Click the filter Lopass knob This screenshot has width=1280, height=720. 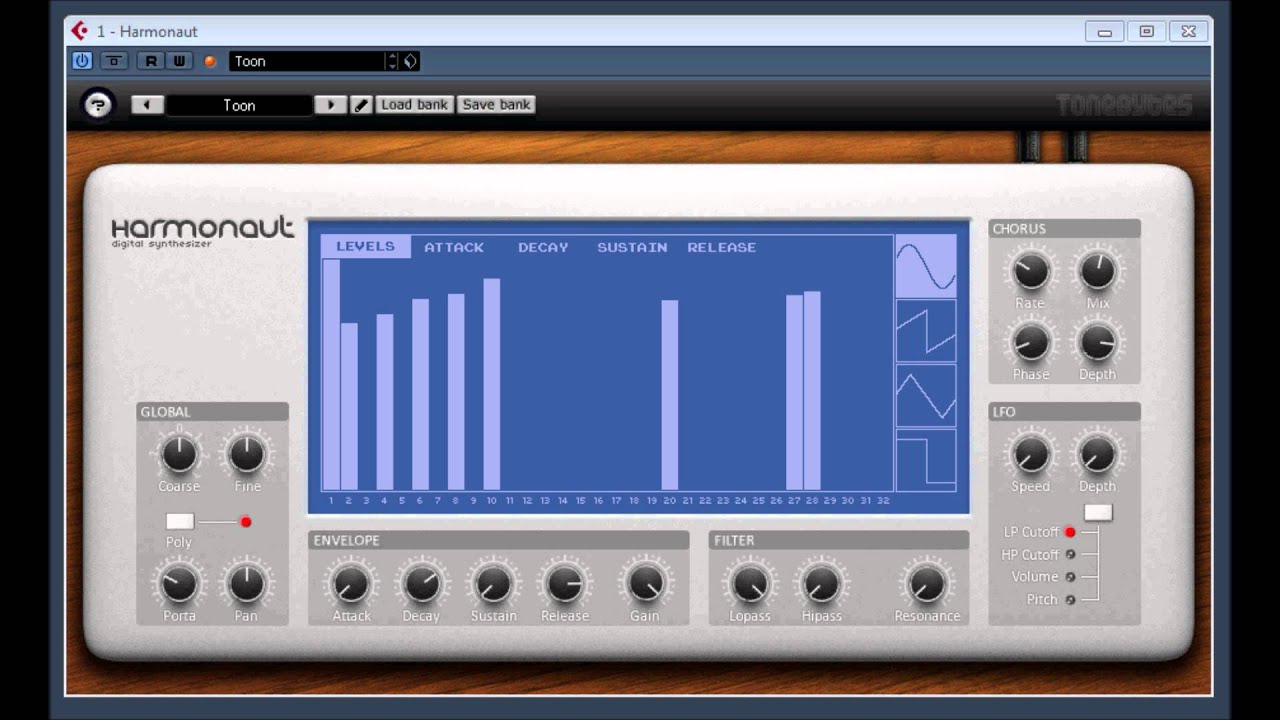[x=749, y=584]
